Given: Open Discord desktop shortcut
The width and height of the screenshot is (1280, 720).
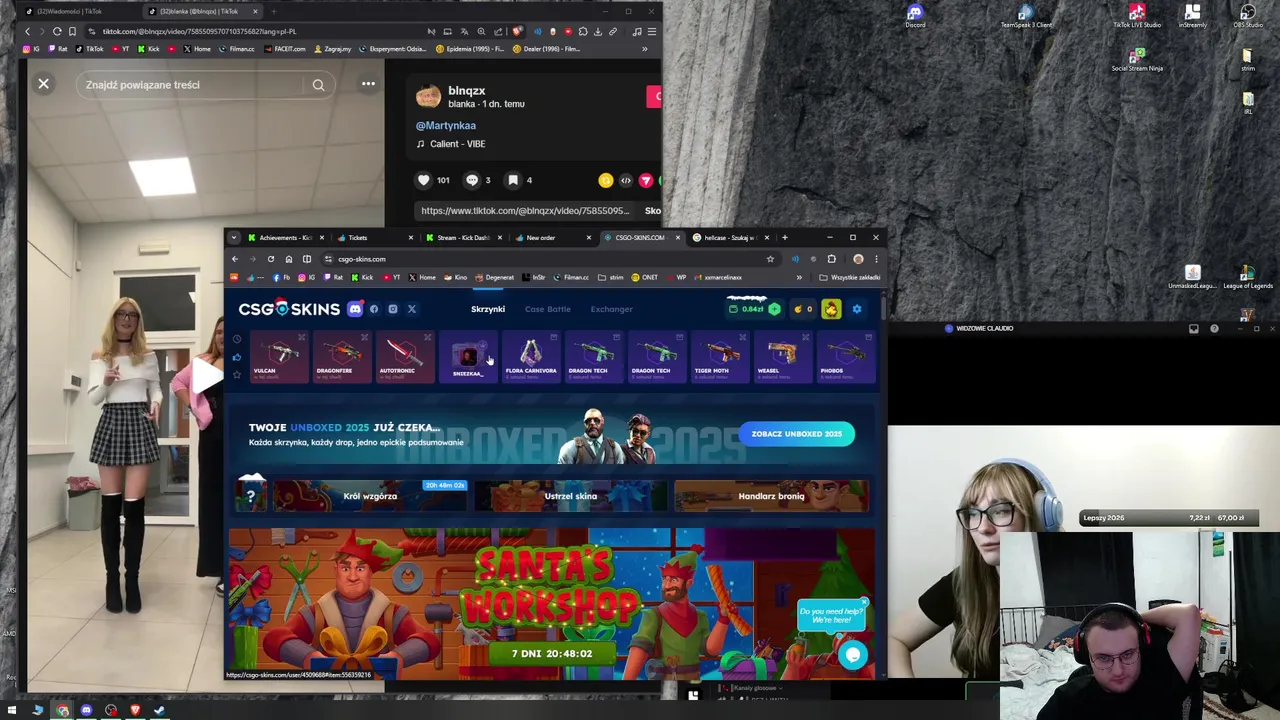Looking at the screenshot, I should pos(915,15).
